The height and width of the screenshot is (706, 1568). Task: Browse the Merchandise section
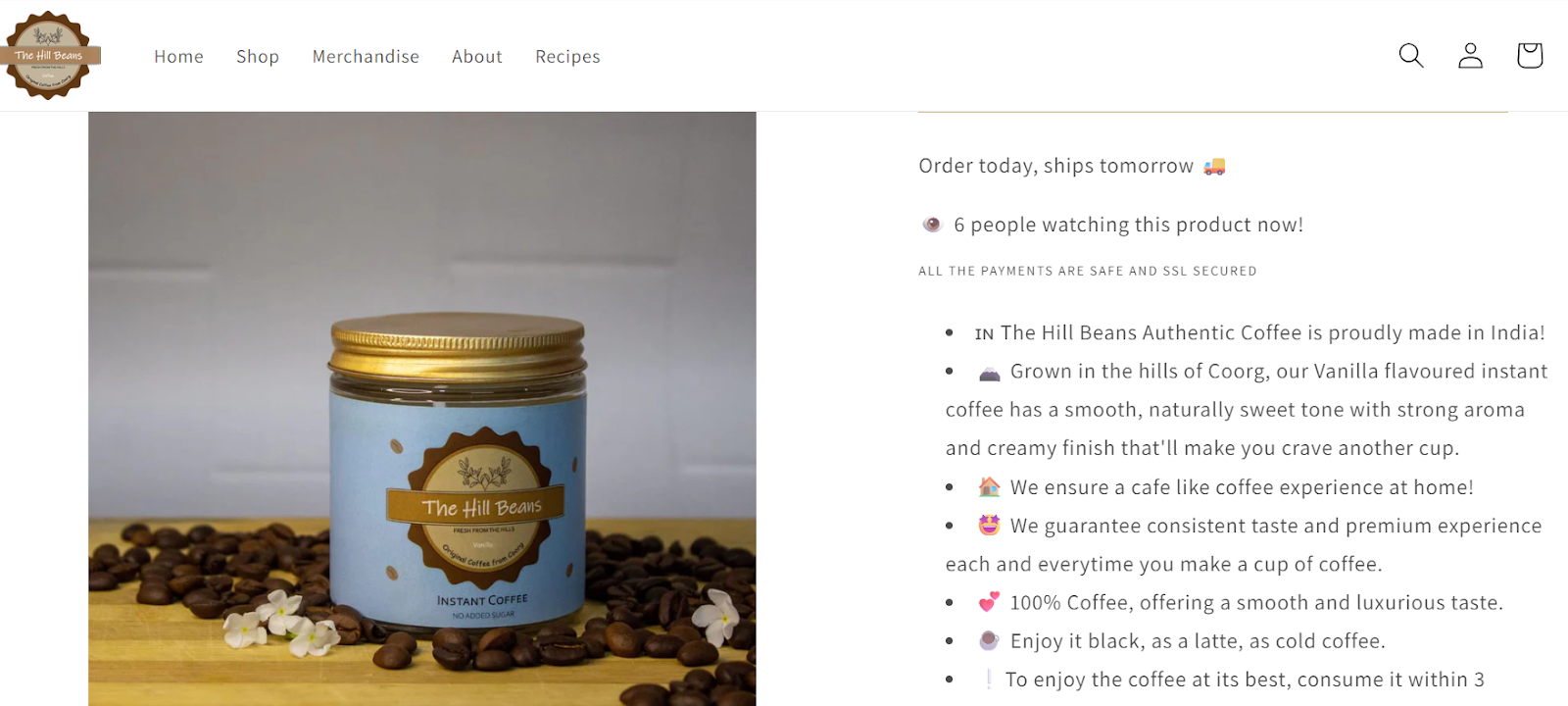(366, 56)
